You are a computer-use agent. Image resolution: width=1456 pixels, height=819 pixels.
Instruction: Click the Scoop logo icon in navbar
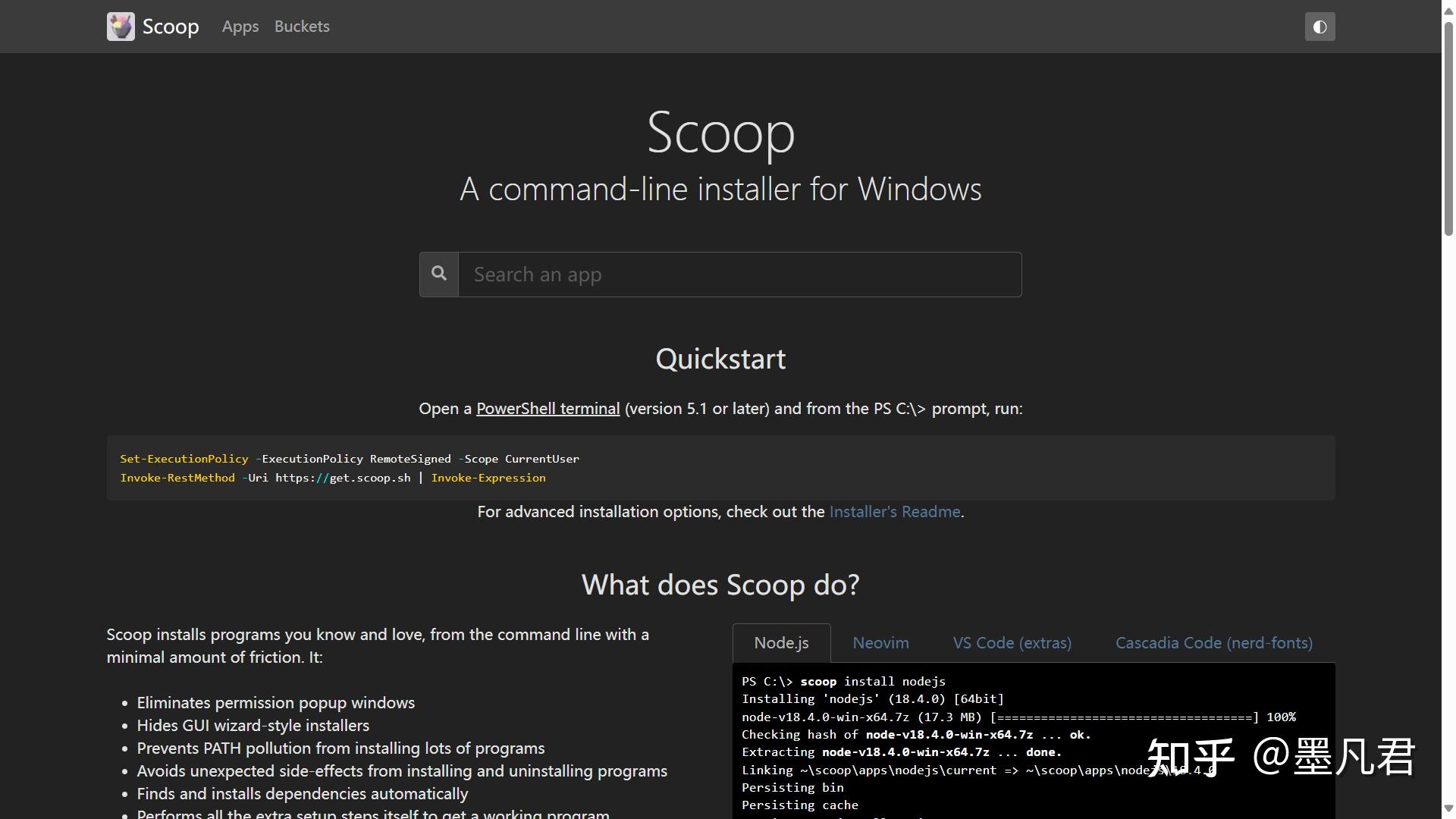120,26
